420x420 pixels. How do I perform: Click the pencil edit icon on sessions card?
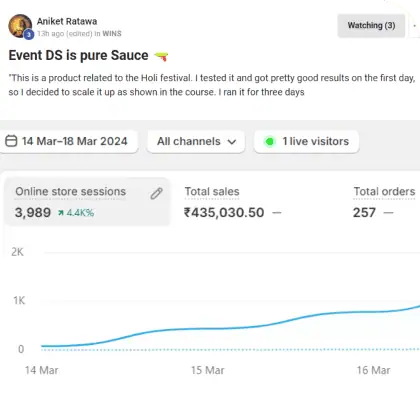(x=156, y=193)
